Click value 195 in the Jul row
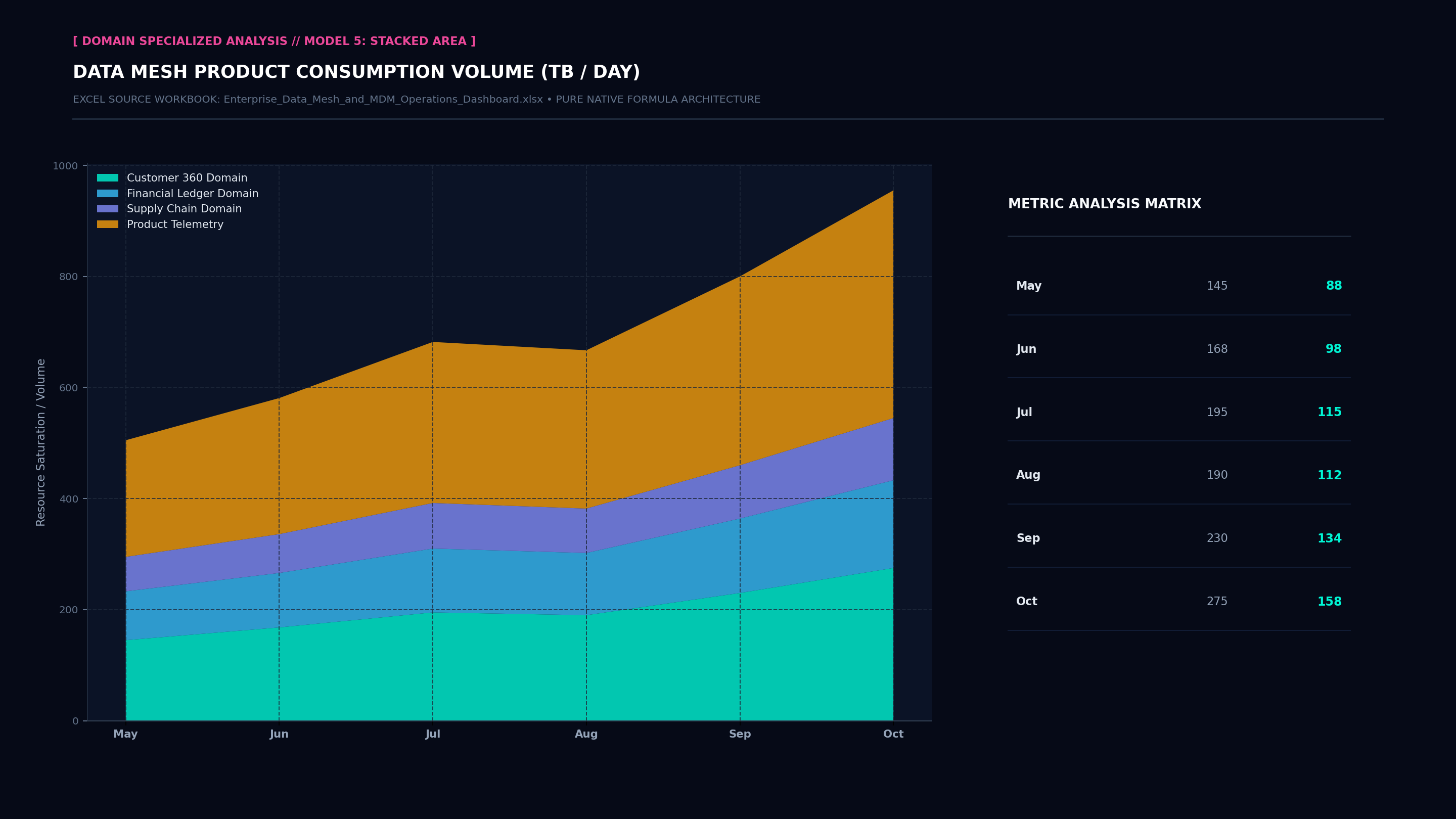The image size is (1456, 819). click(x=1217, y=413)
